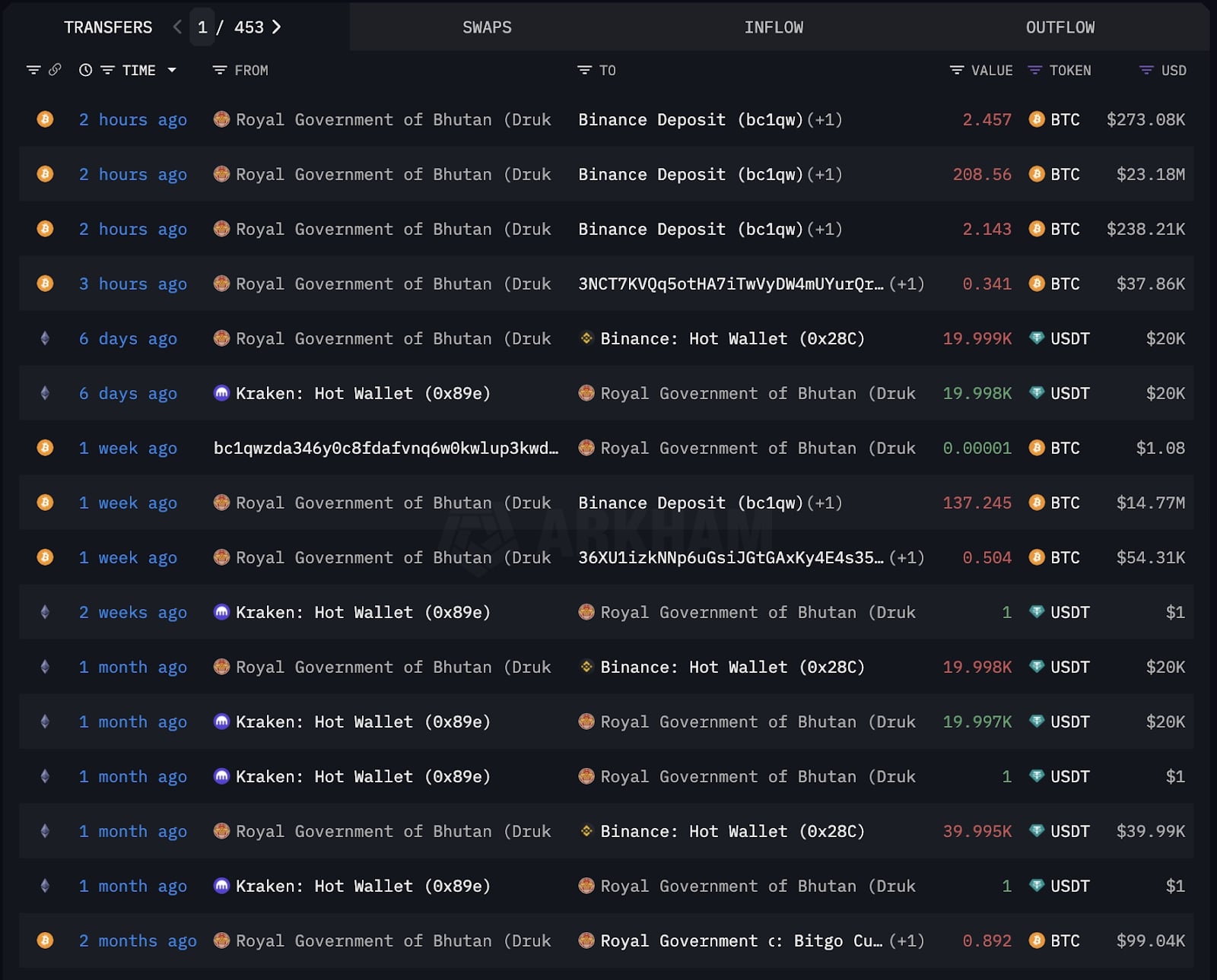Open the Bitgo Custody recipient entity link

click(x=837, y=941)
